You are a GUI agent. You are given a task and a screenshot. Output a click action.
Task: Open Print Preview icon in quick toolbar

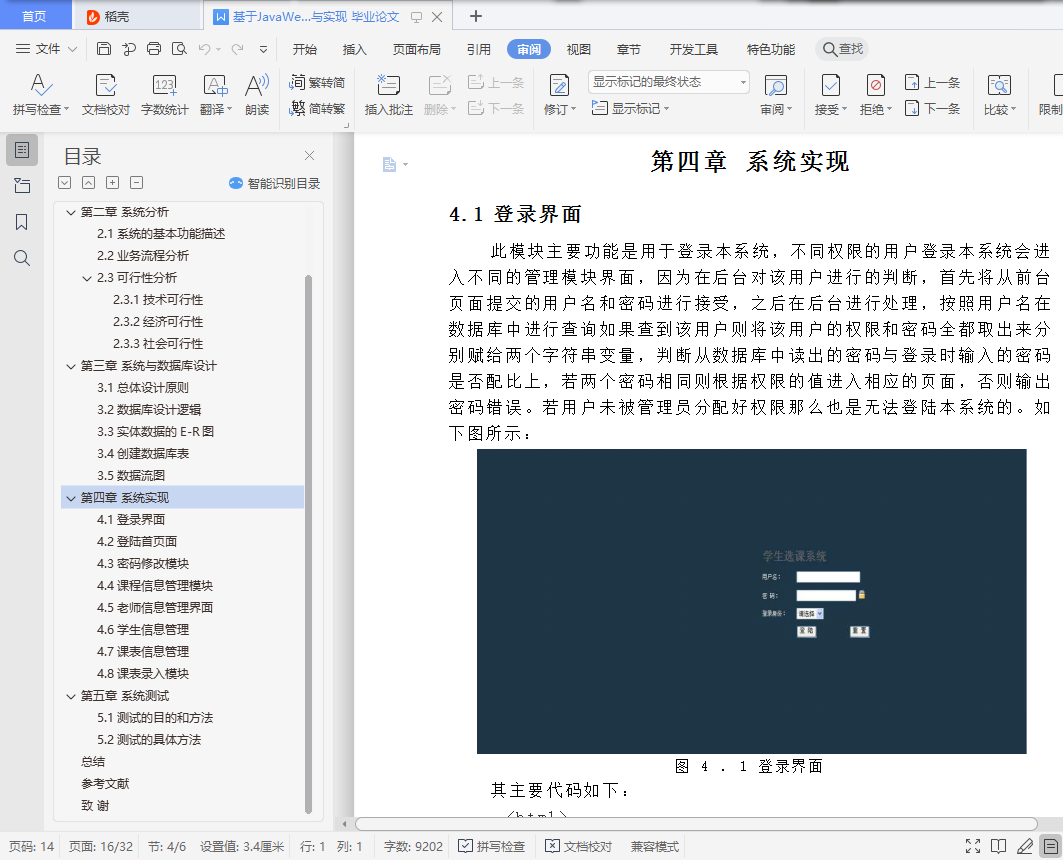pos(179,49)
